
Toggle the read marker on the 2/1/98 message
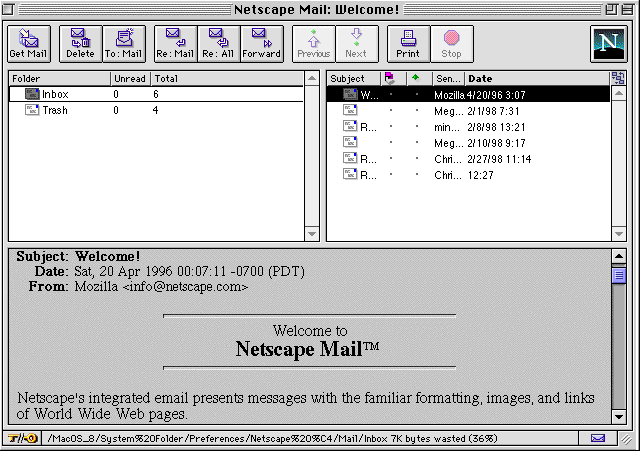pyautogui.click(x=415, y=111)
